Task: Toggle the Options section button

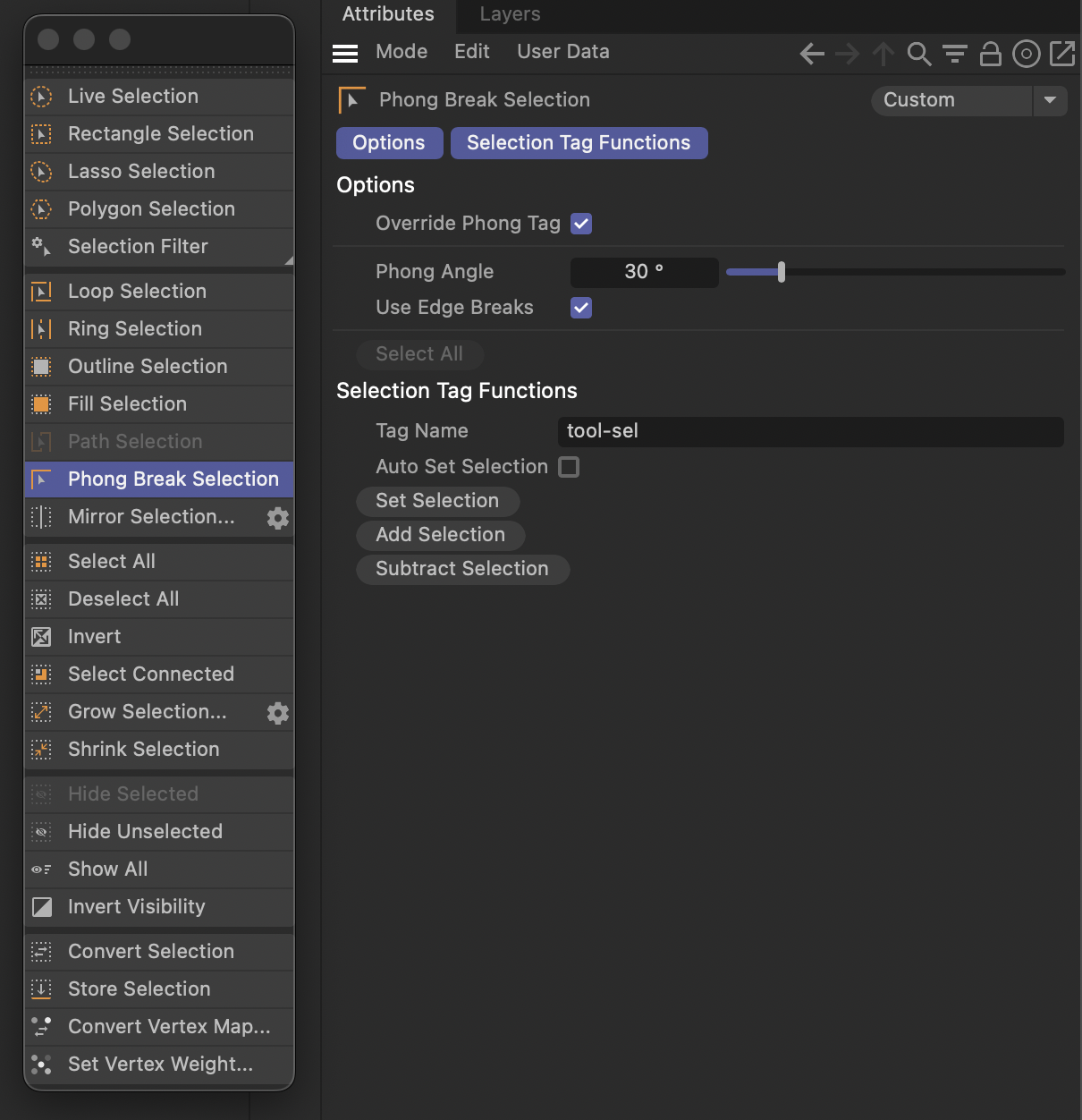Action: point(390,143)
